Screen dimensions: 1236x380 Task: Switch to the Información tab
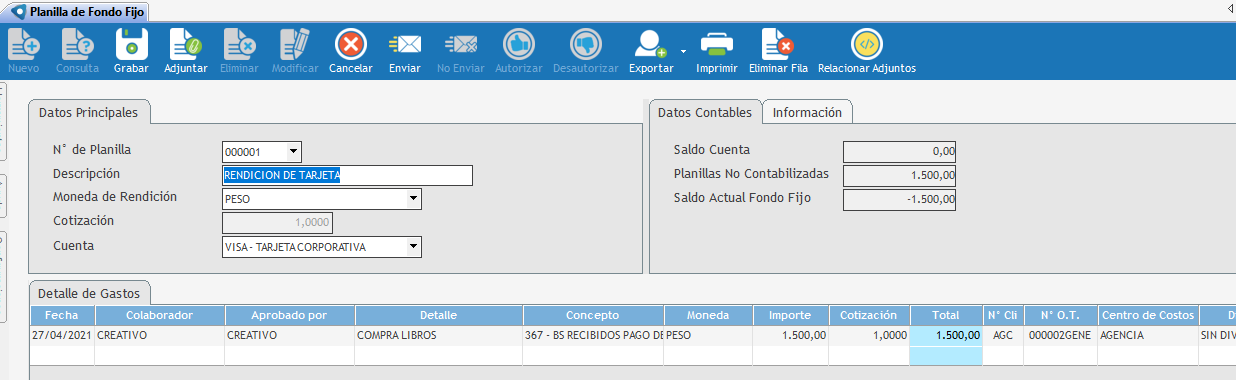[807, 113]
